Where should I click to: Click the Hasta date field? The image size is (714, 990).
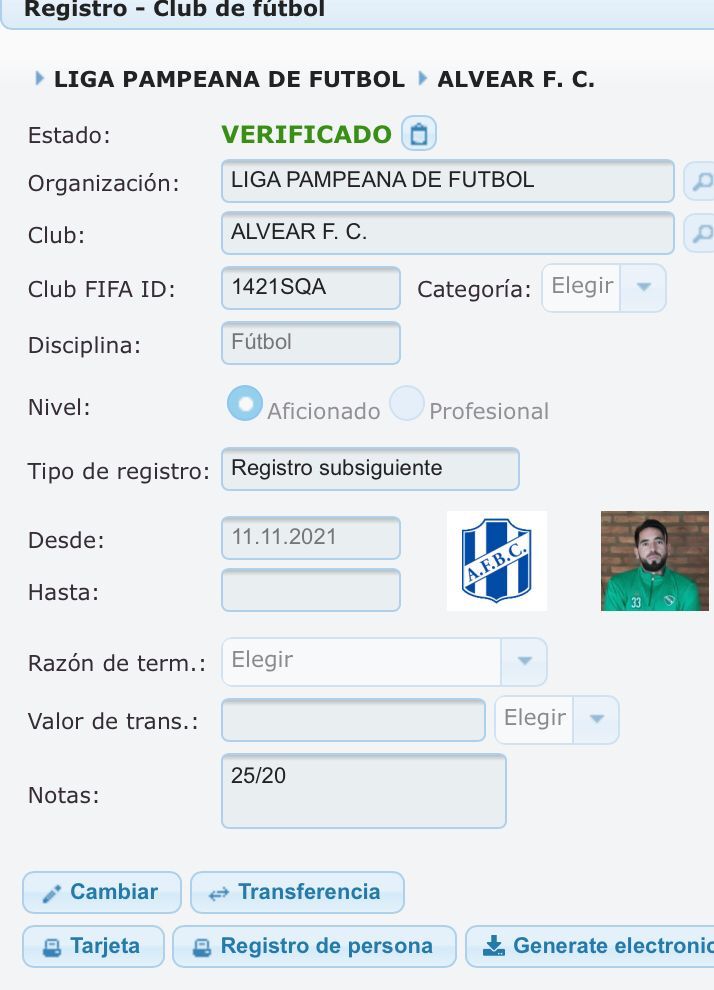[311, 590]
